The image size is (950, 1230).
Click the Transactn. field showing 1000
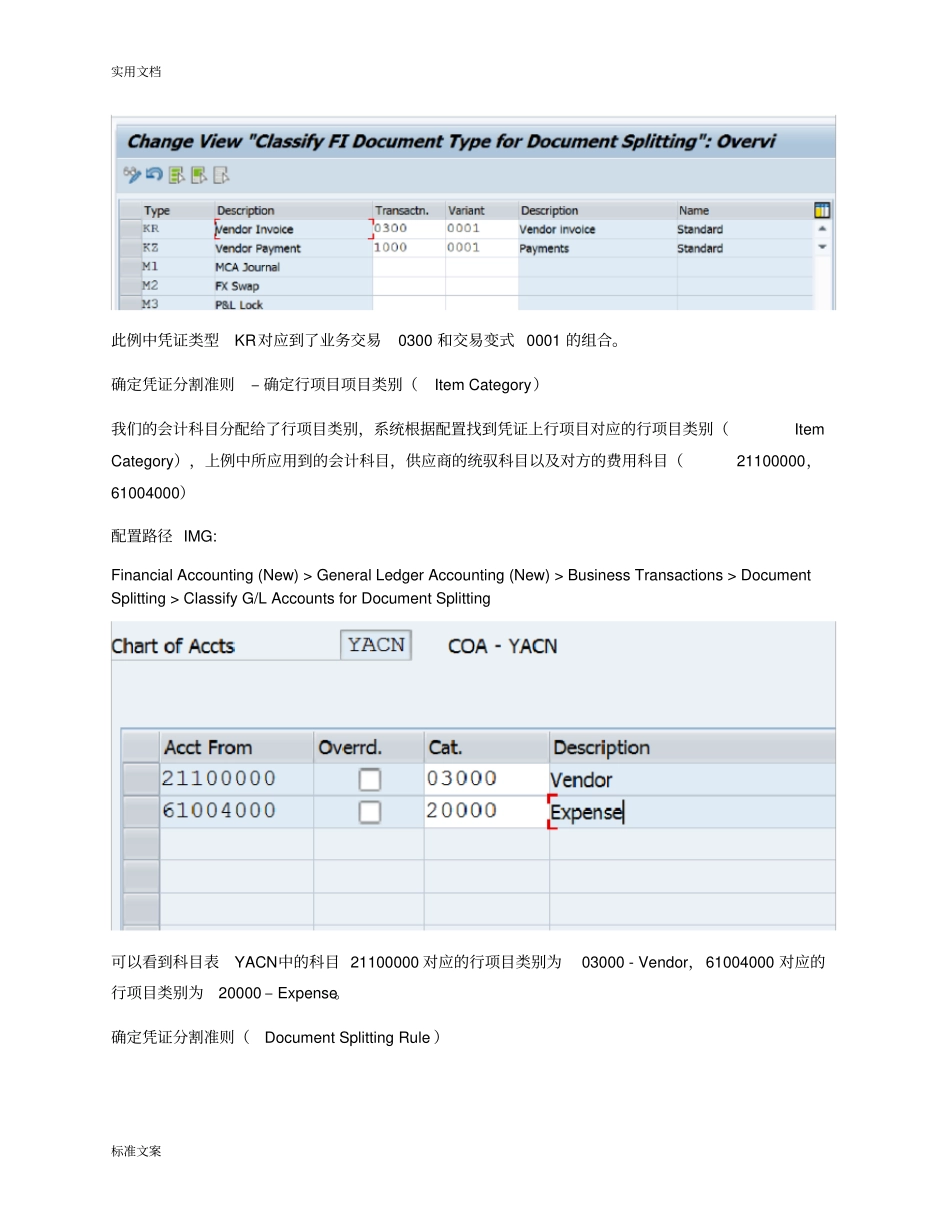[x=408, y=248]
